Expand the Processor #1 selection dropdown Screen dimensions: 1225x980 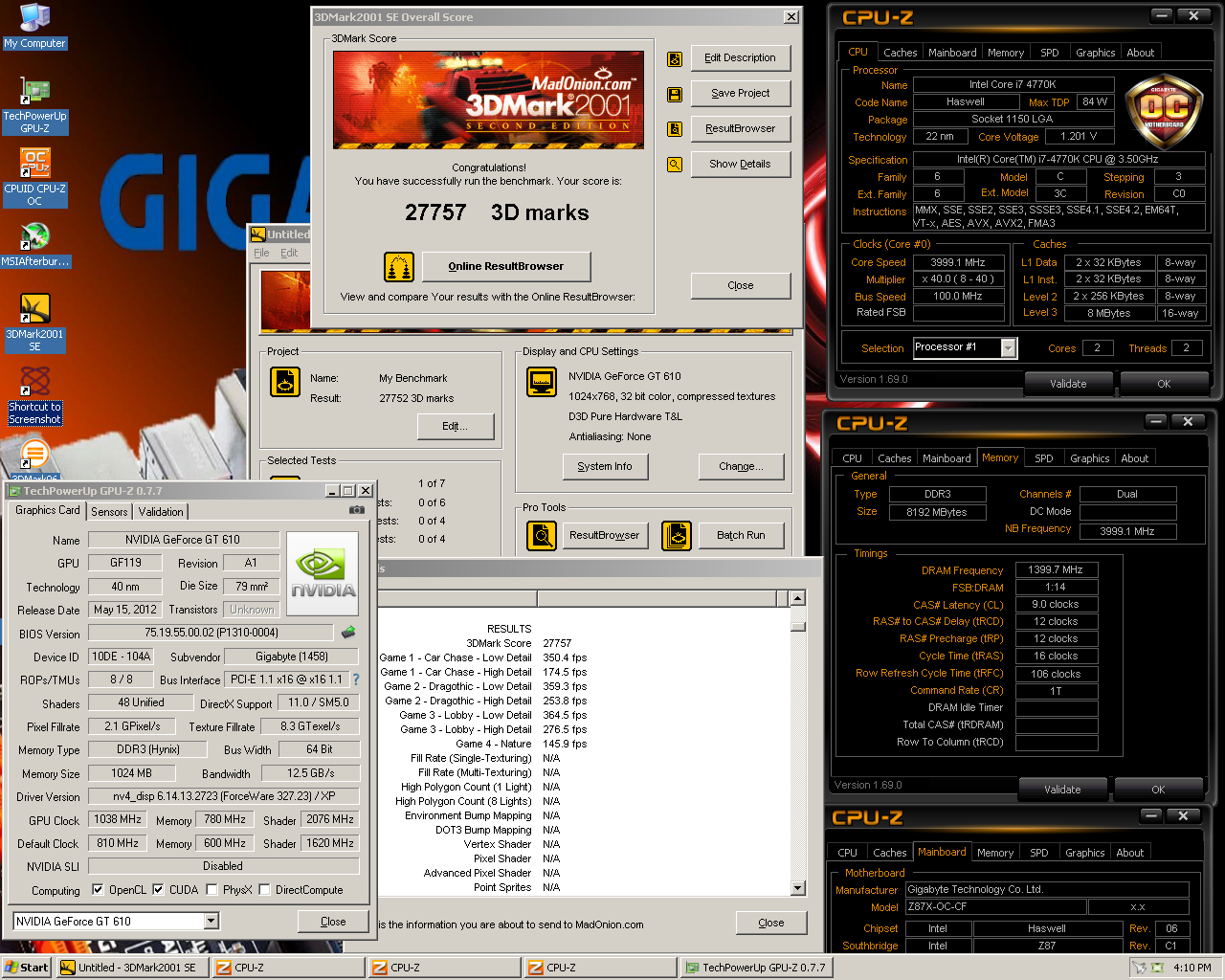click(x=1008, y=348)
